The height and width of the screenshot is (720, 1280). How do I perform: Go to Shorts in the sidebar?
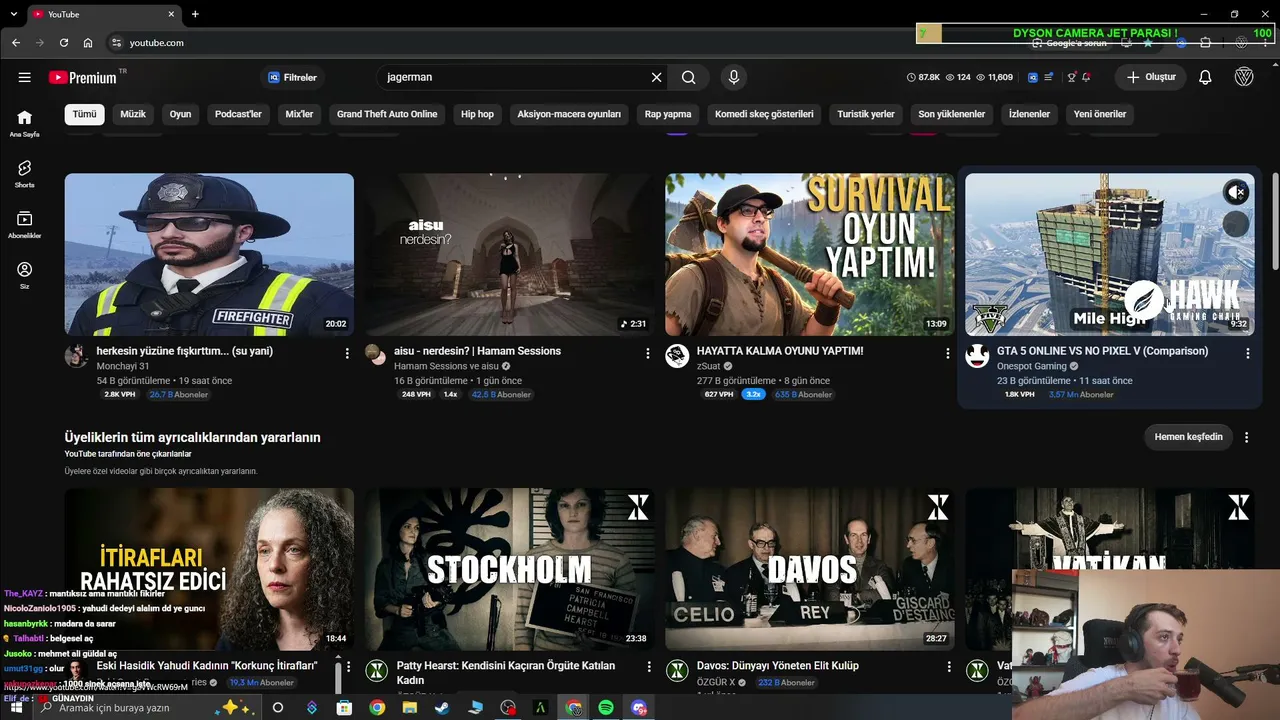pyautogui.click(x=24, y=173)
